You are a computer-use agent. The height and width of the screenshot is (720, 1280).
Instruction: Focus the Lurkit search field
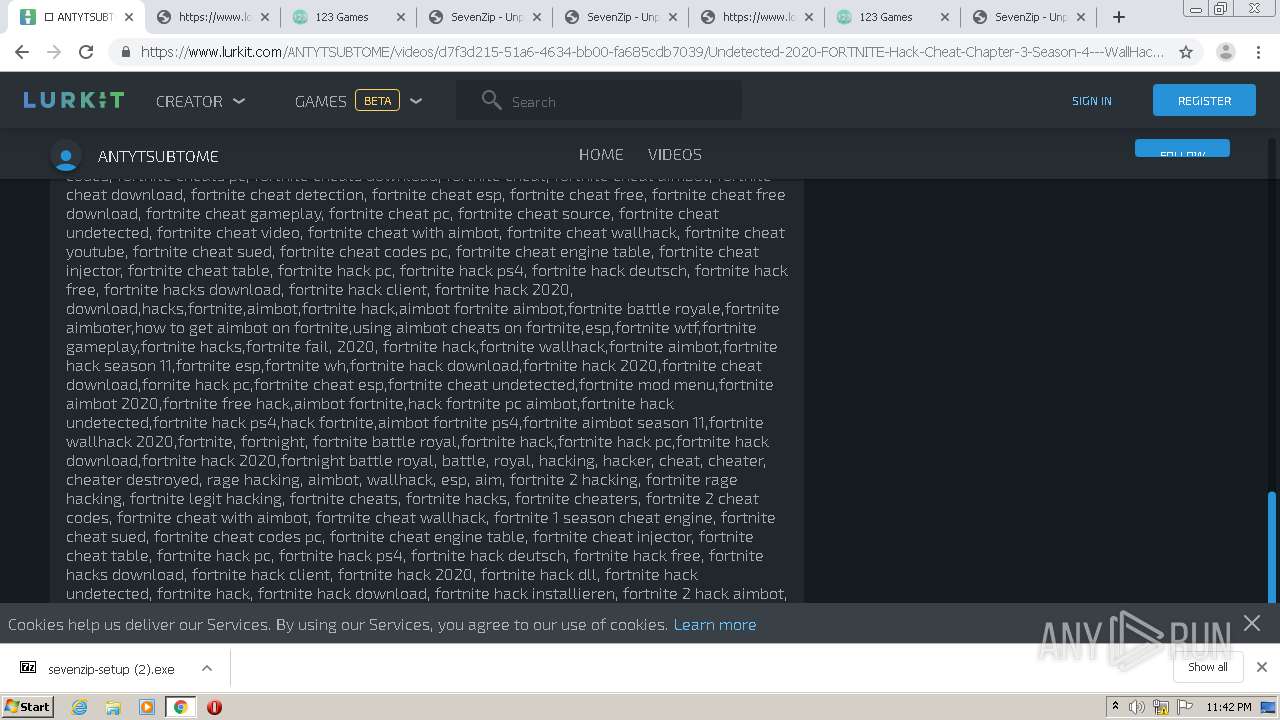point(599,101)
